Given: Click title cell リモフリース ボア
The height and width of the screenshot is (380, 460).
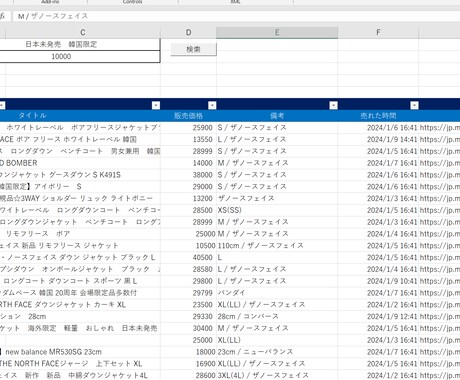Looking at the screenshot, I should click(80, 234).
